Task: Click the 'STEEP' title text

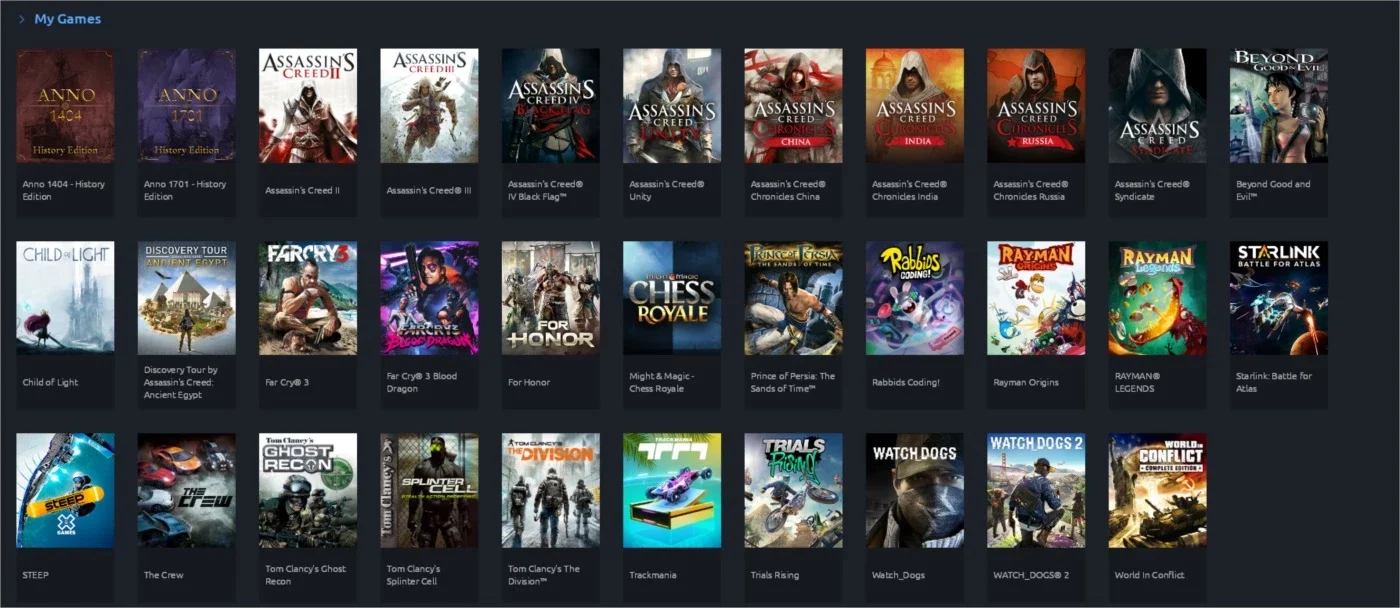Action: point(36,575)
